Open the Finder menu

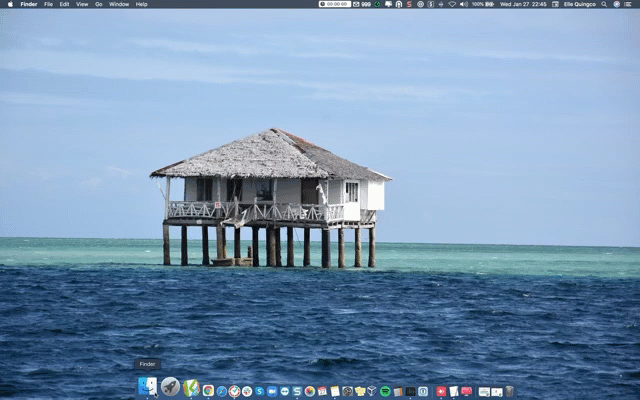(29, 4)
